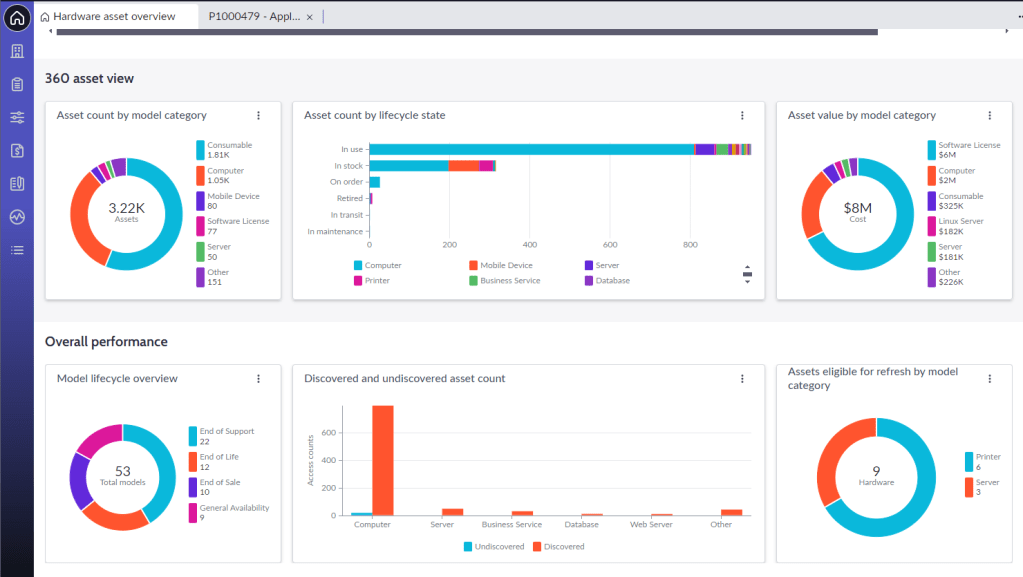Open the building icon in left sidebar
Viewport: 1023px width, 577px height.
click(x=17, y=51)
